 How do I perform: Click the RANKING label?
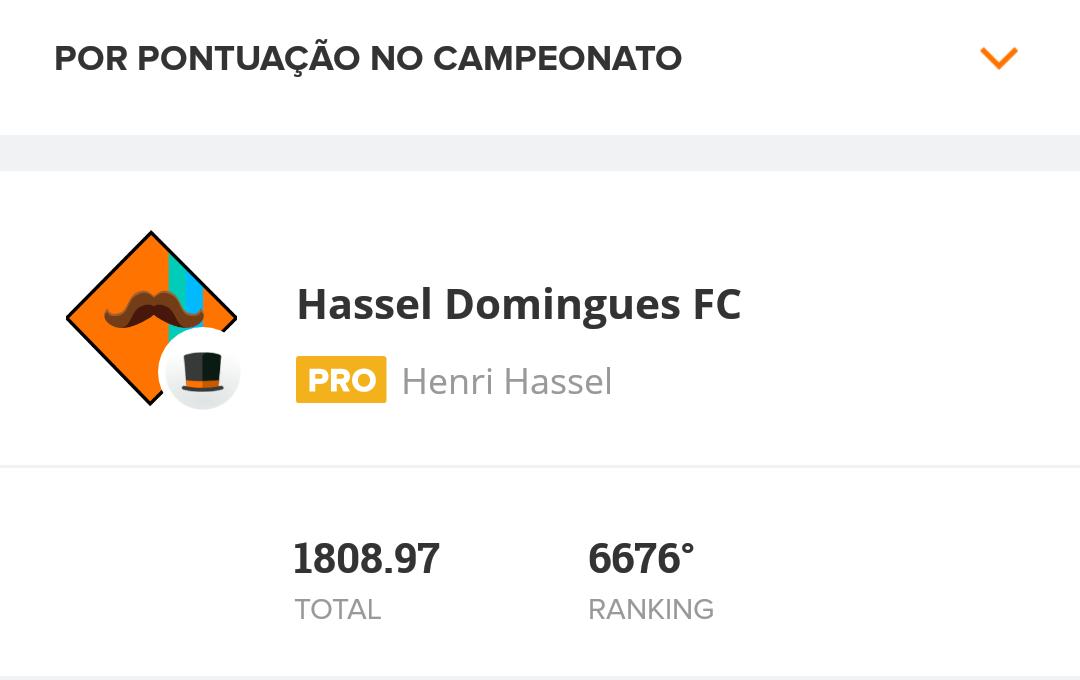(x=651, y=610)
